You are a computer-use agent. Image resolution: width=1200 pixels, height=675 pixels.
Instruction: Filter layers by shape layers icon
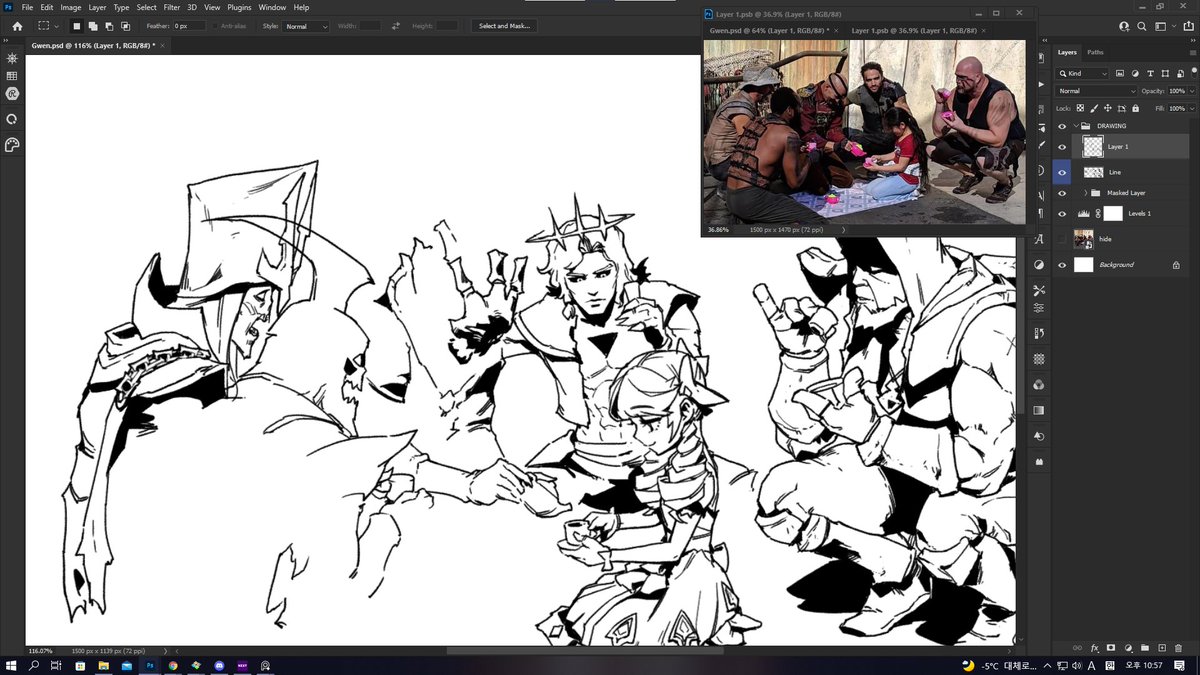click(1166, 74)
